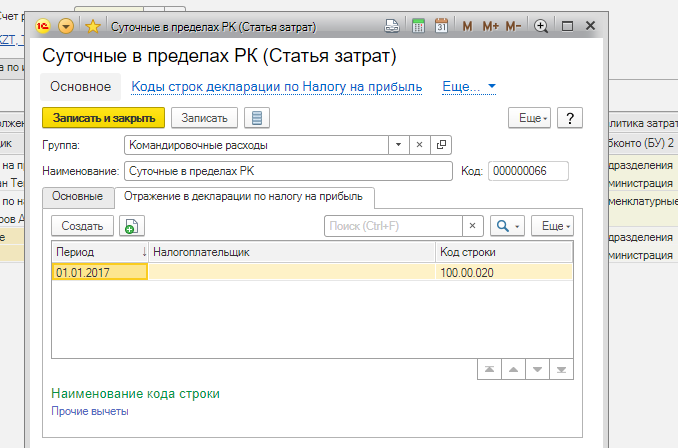The width and height of the screenshot is (678, 448).
Task: Open help with the question mark button
Action: (x=570, y=118)
